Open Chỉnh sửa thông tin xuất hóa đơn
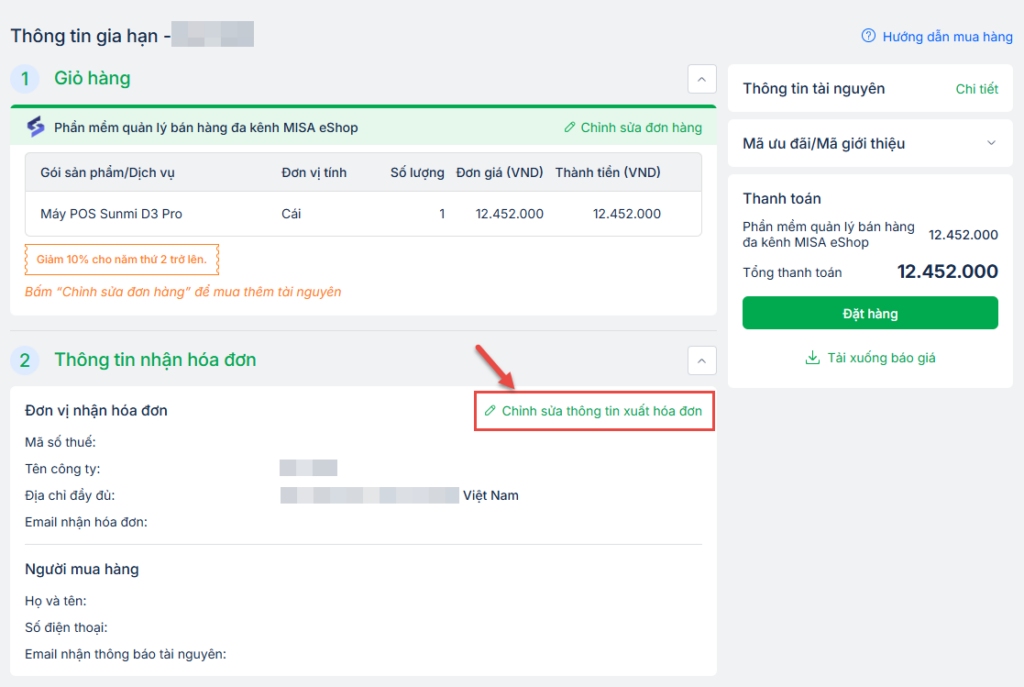 601,411
